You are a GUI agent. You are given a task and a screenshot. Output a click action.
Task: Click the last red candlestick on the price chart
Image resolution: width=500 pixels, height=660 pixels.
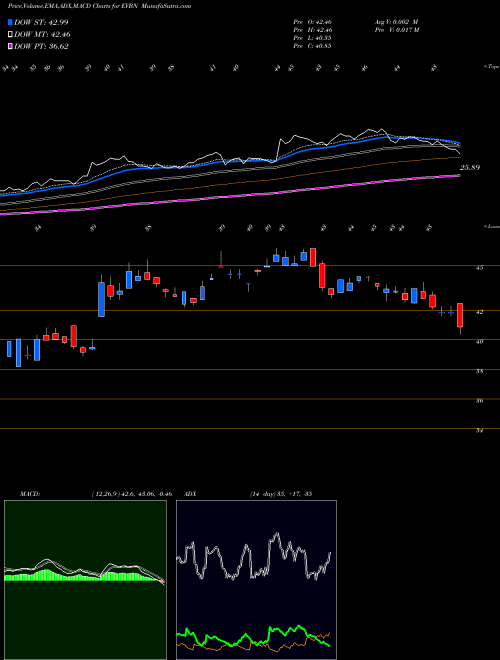[x=460, y=315]
